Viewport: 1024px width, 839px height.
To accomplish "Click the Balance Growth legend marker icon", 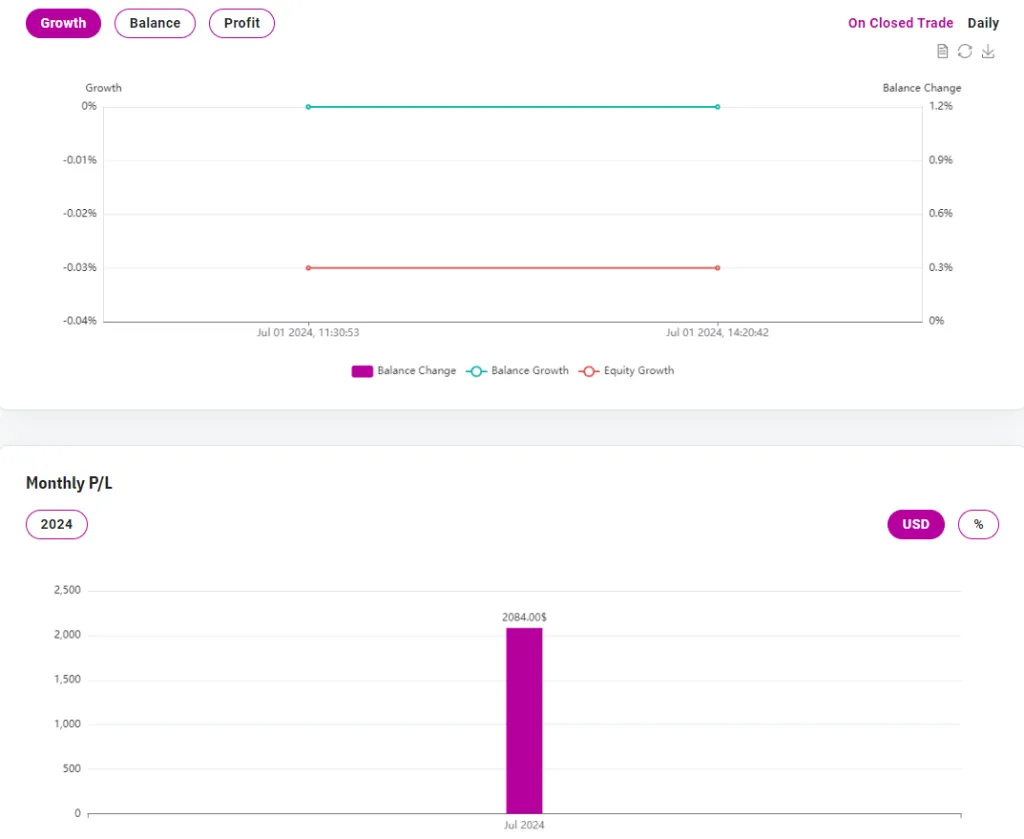I will tap(477, 371).
